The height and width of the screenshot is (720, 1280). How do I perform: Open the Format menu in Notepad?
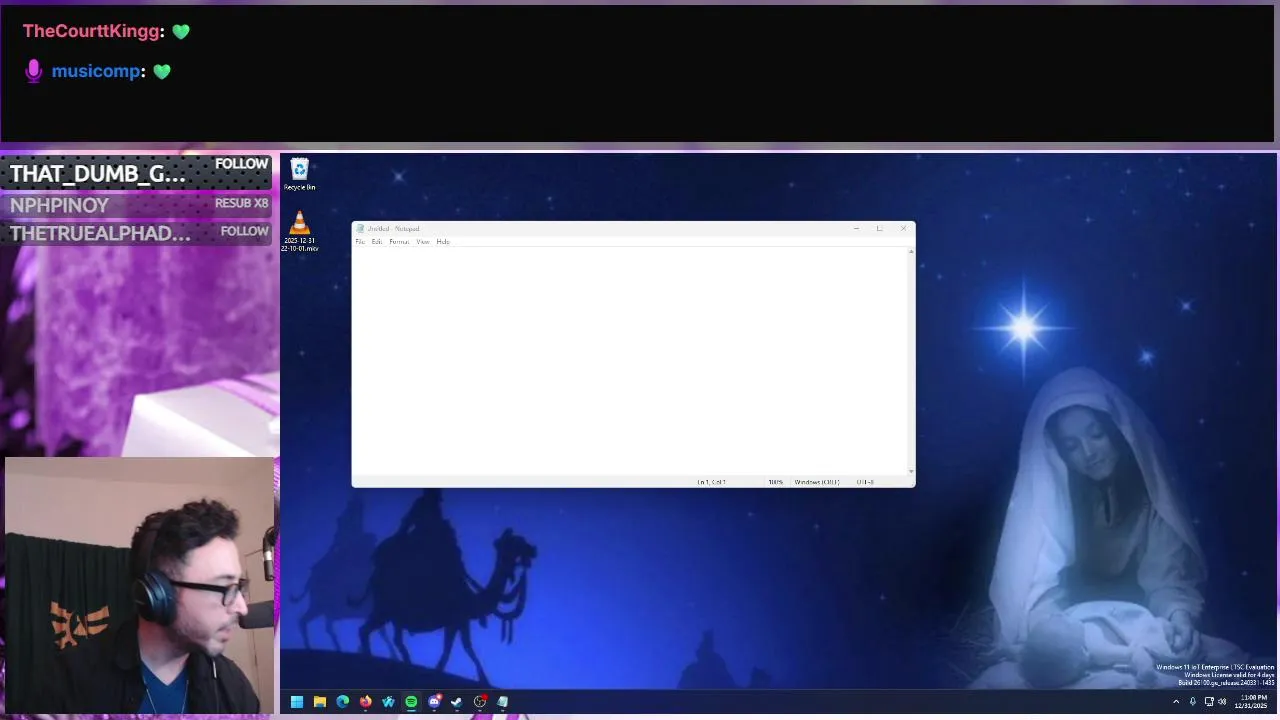[399, 242]
